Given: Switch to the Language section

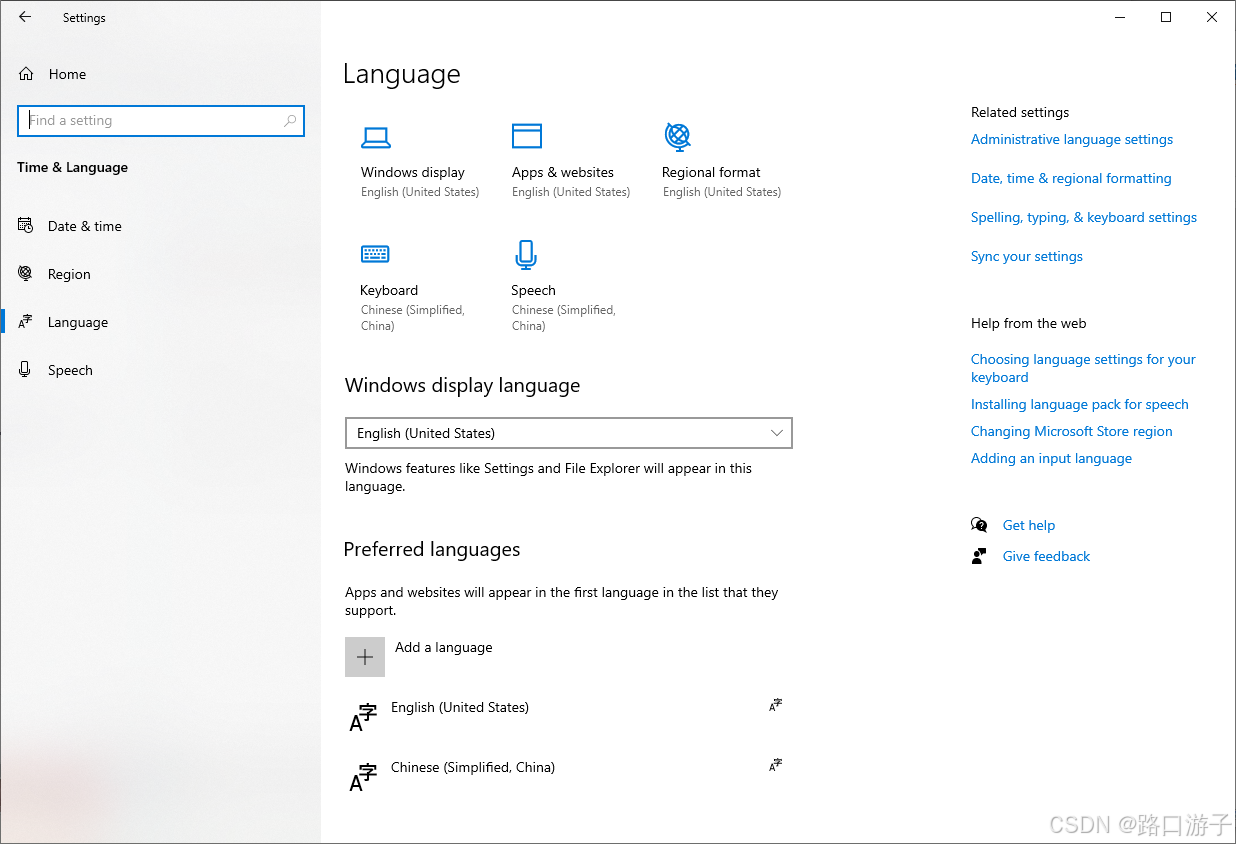Looking at the screenshot, I should pos(79,321).
